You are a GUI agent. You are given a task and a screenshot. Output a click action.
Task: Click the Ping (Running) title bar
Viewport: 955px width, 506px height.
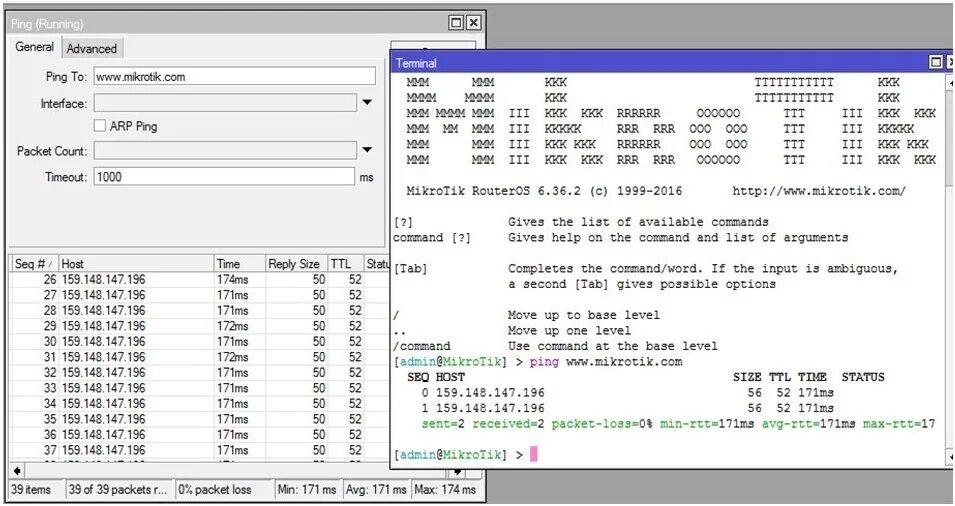click(228, 24)
